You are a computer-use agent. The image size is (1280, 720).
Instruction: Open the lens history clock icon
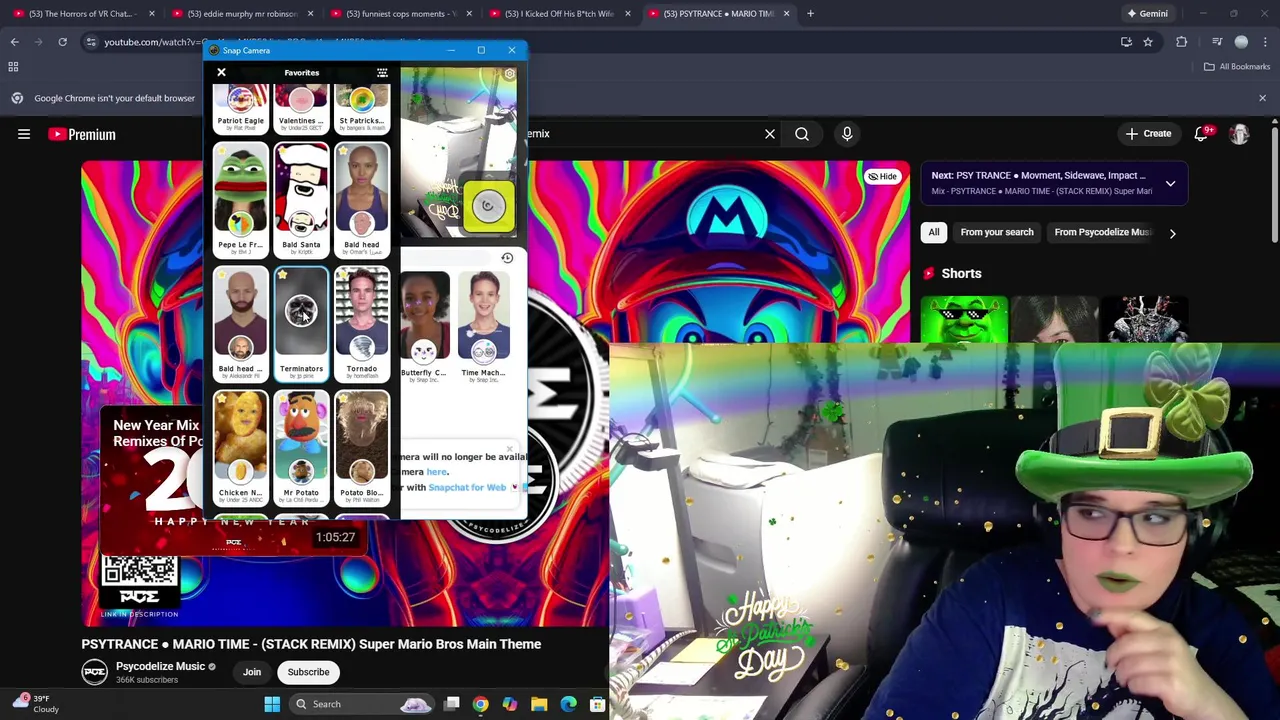click(x=507, y=258)
